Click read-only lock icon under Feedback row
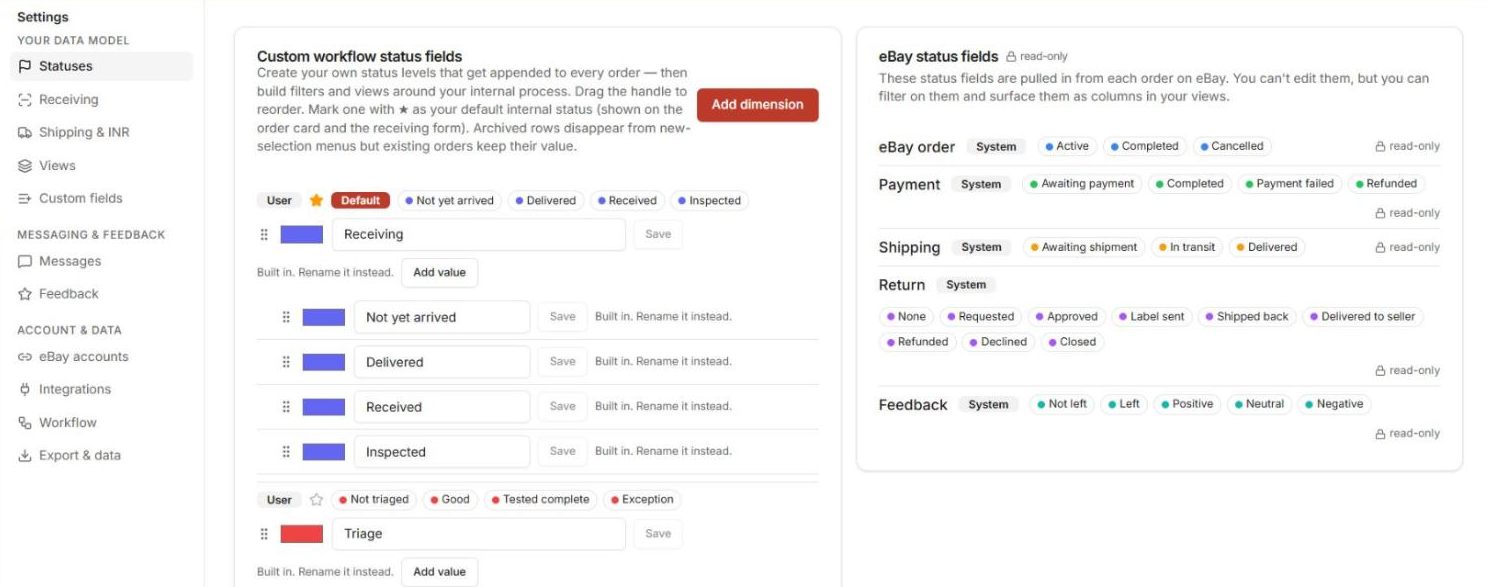The image size is (1488, 587). click(x=1380, y=433)
